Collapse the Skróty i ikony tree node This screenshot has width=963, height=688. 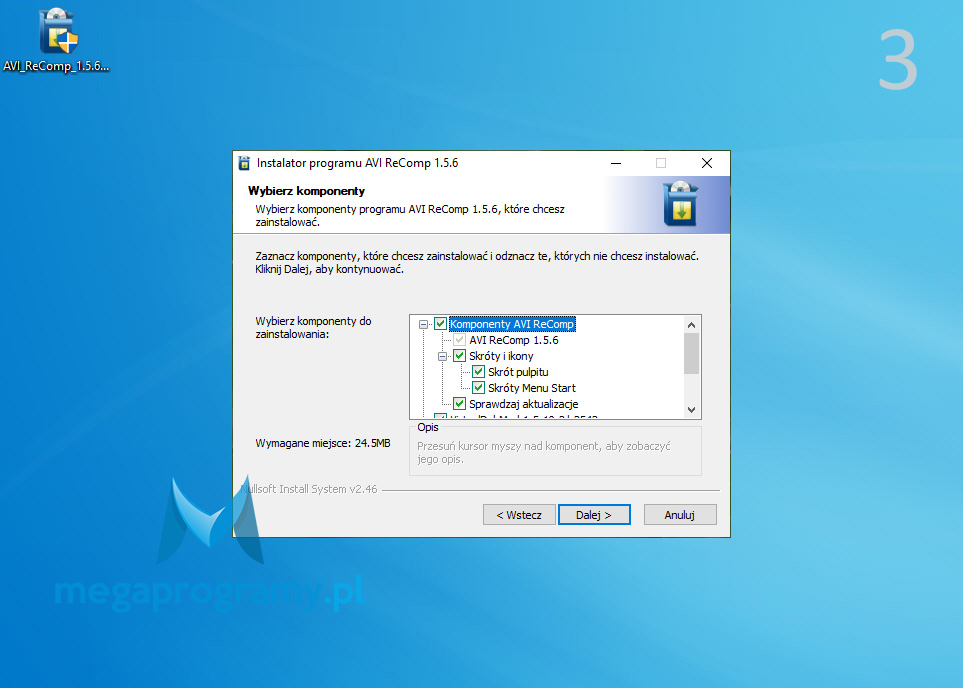click(x=442, y=356)
